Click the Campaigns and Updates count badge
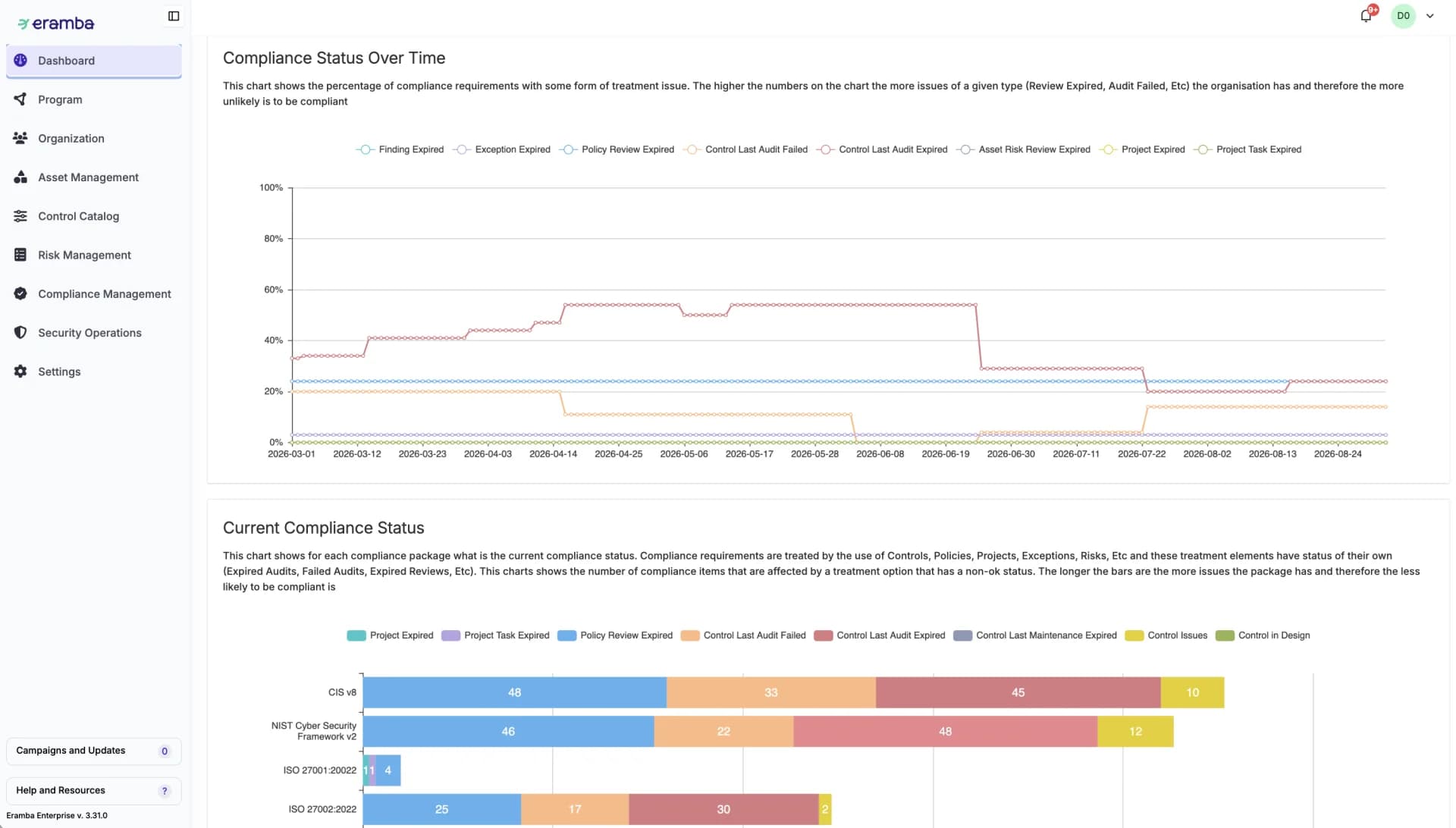 pos(165,751)
